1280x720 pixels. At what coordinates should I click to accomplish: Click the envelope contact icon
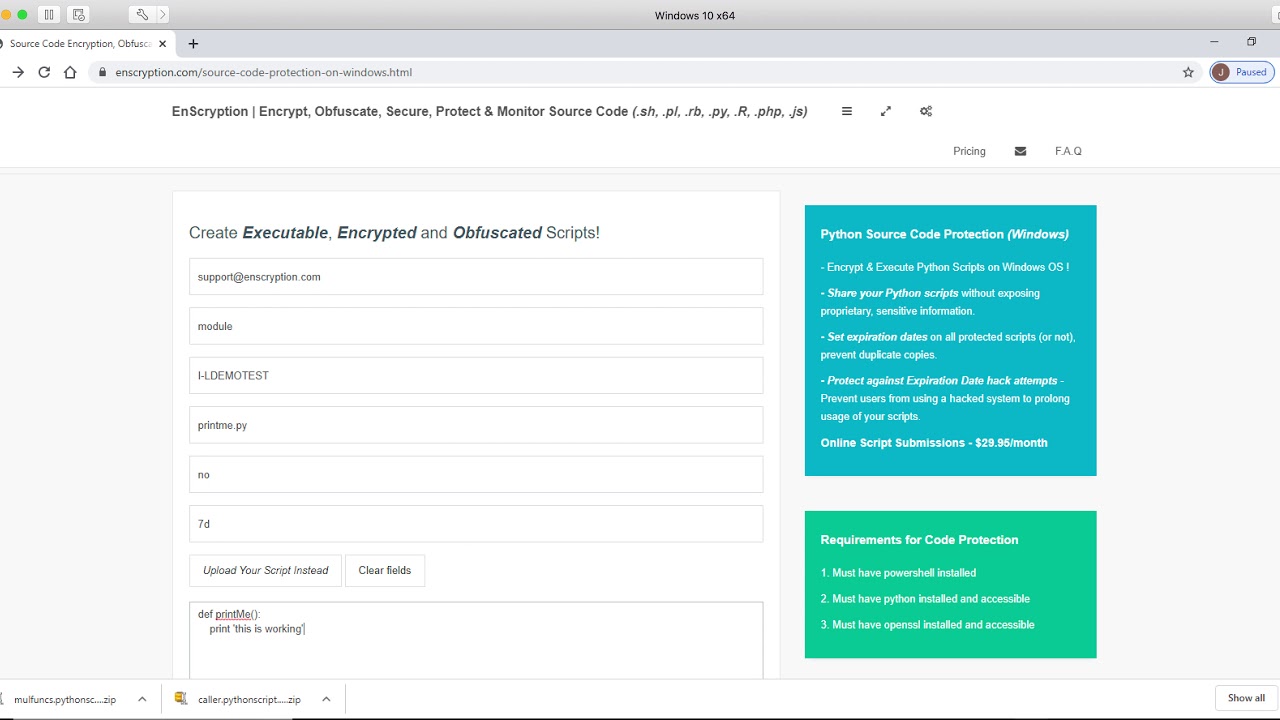(x=1020, y=151)
